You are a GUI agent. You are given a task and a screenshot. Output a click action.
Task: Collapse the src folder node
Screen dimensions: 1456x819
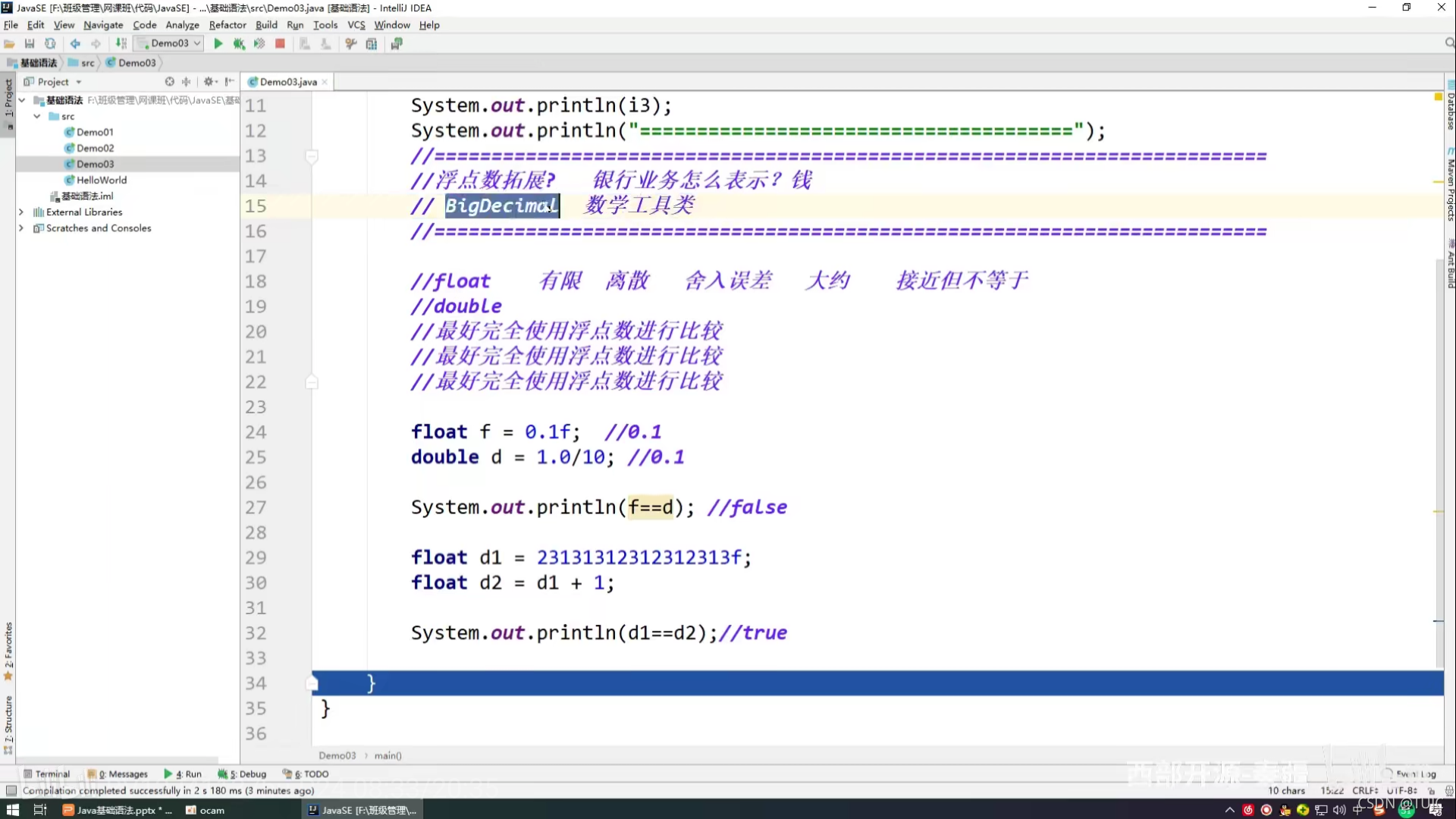(37, 116)
